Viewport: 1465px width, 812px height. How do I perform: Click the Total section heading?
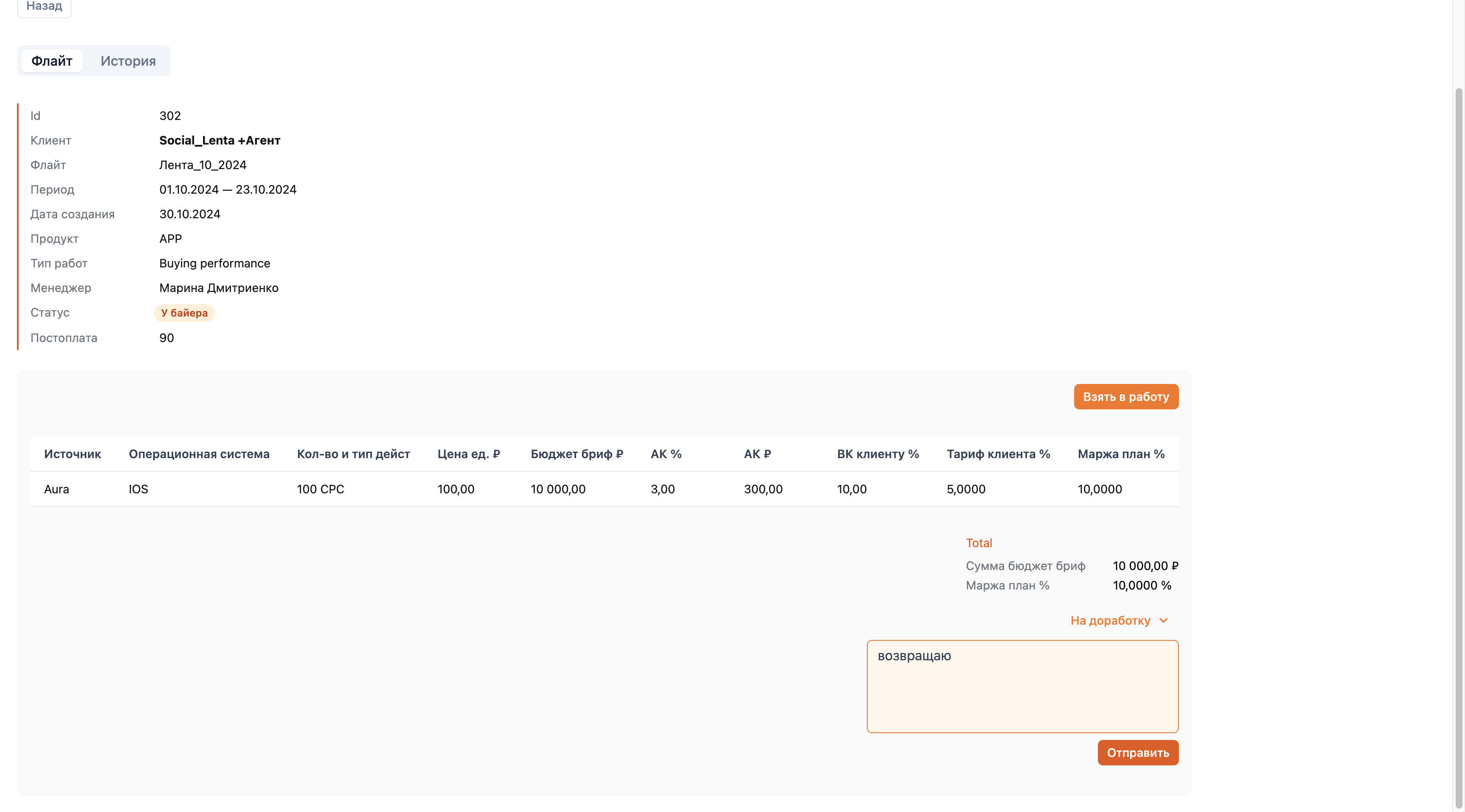pos(979,543)
